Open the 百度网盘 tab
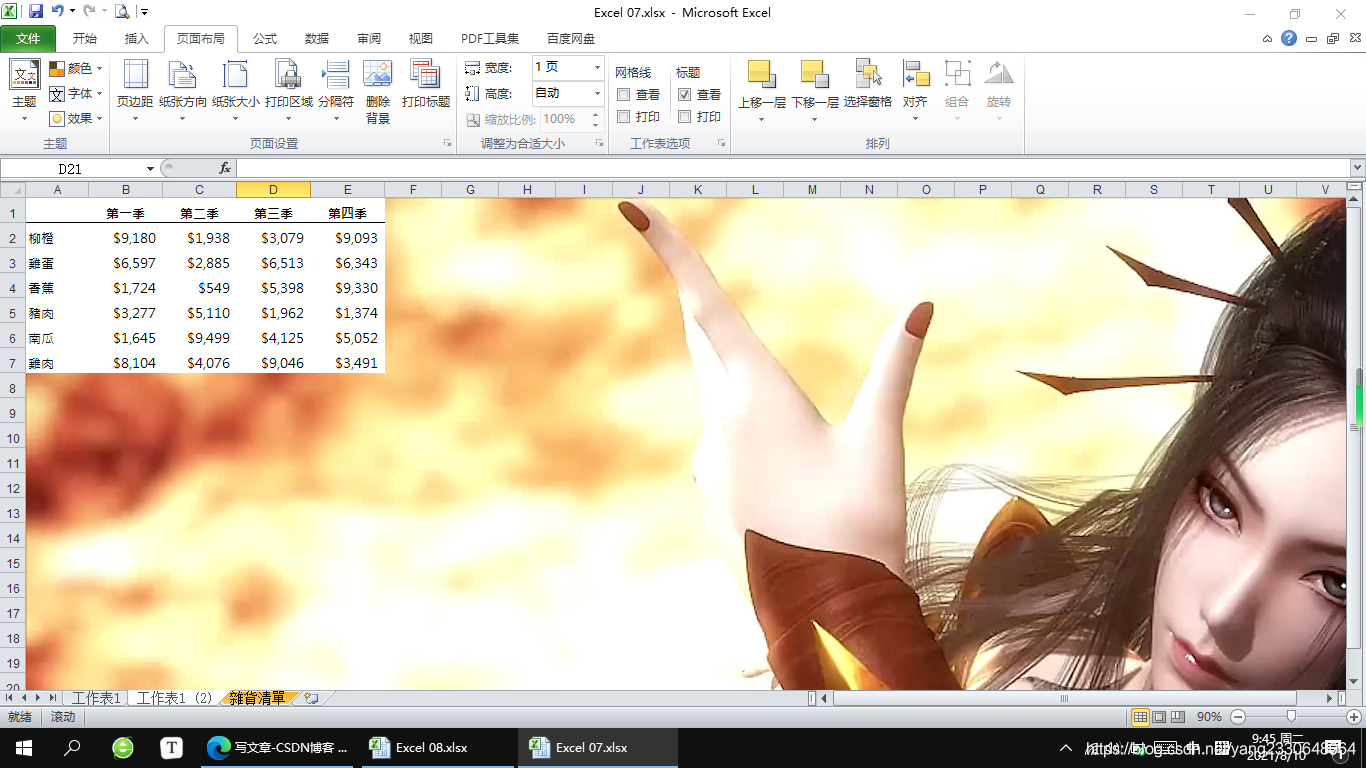This screenshot has height=768, width=1366. [571, 39]
